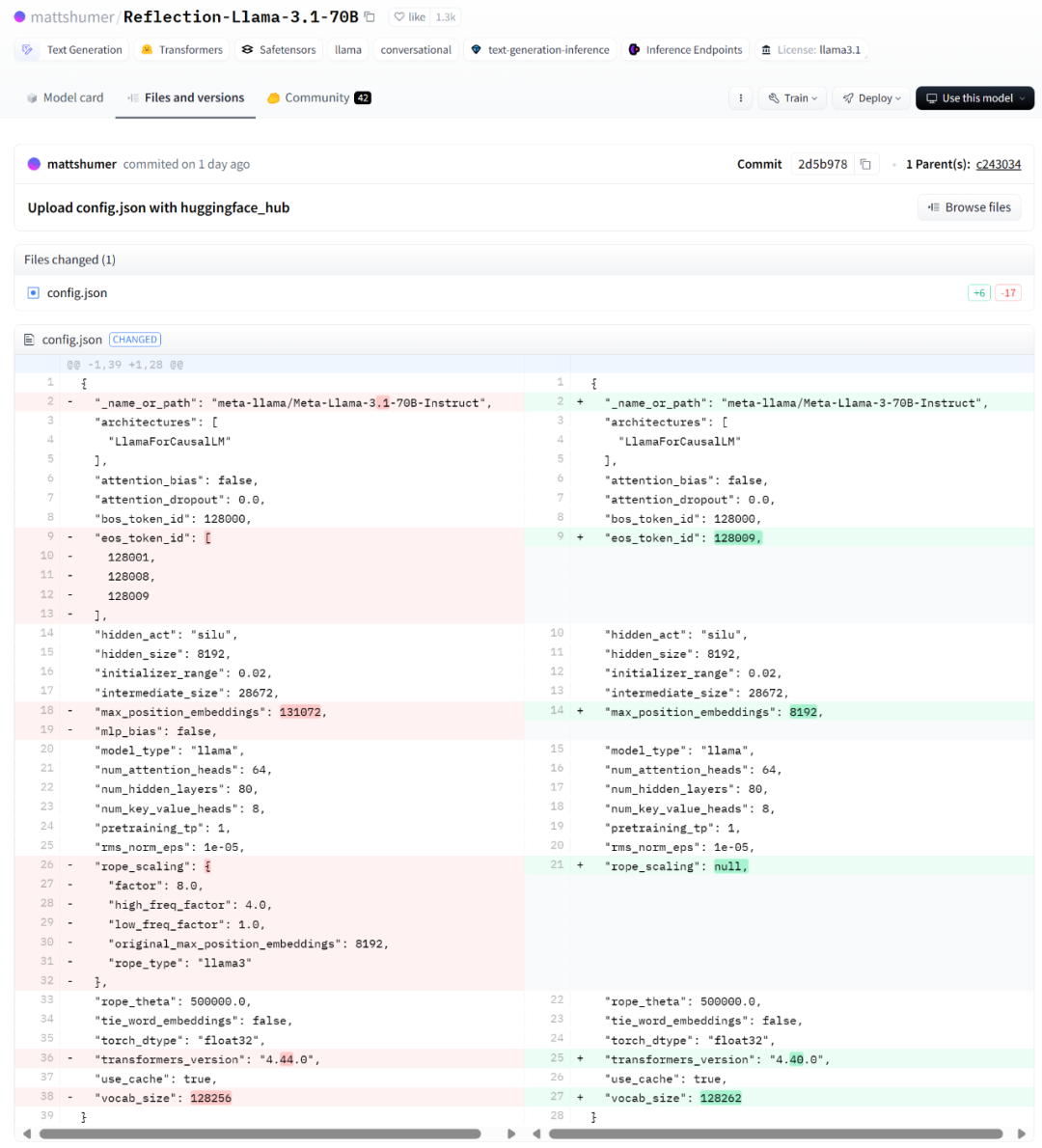Viewport: 1042px width, 1148px height.
Task: Expand the Deploy dropdown
Action: (871, 98)
